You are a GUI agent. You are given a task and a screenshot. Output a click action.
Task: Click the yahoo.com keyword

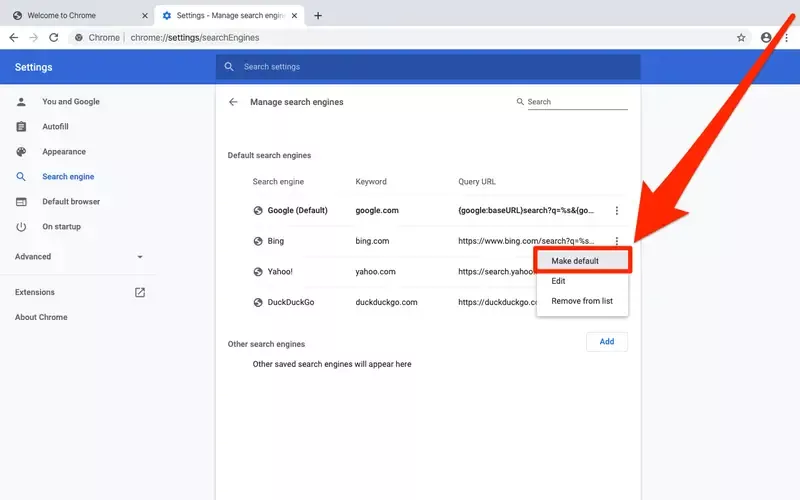376,271
